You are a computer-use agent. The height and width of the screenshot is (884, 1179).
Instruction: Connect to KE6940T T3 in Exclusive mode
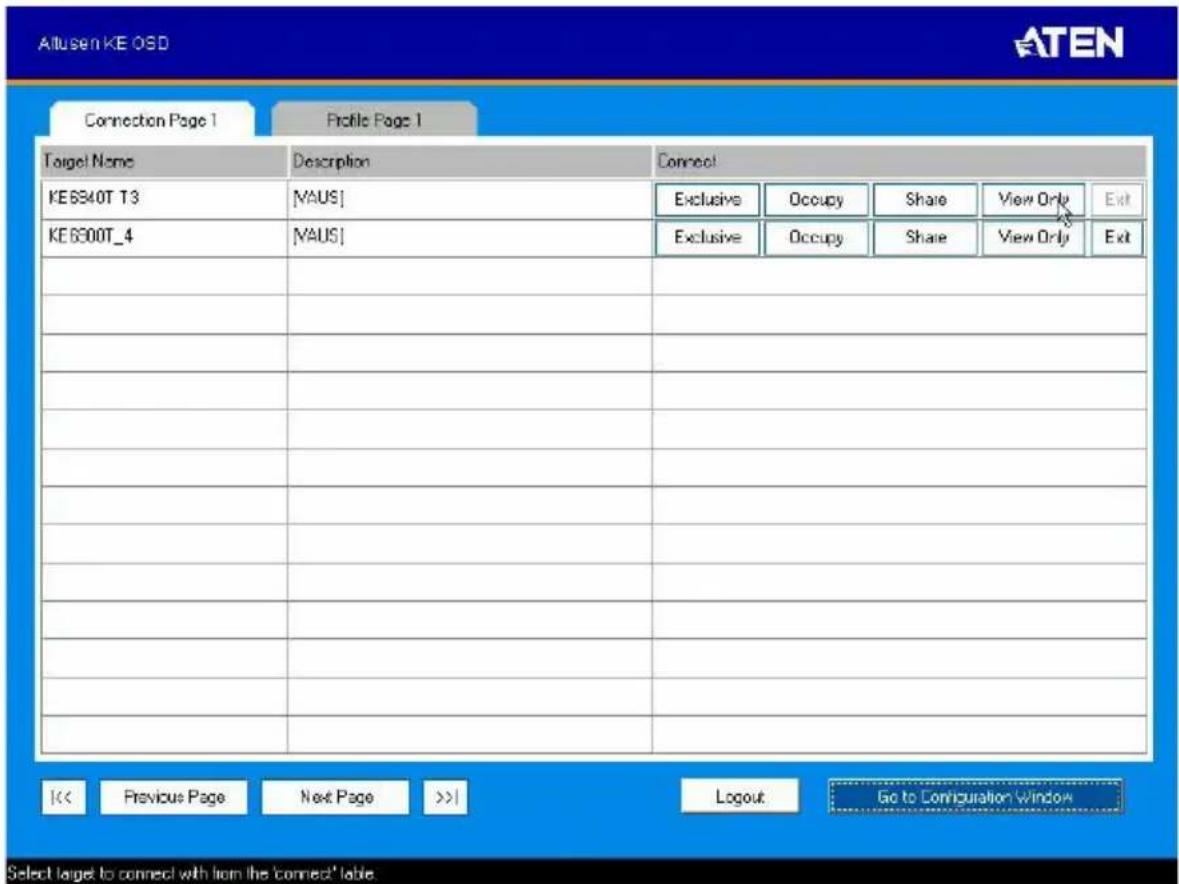(707, 200)
